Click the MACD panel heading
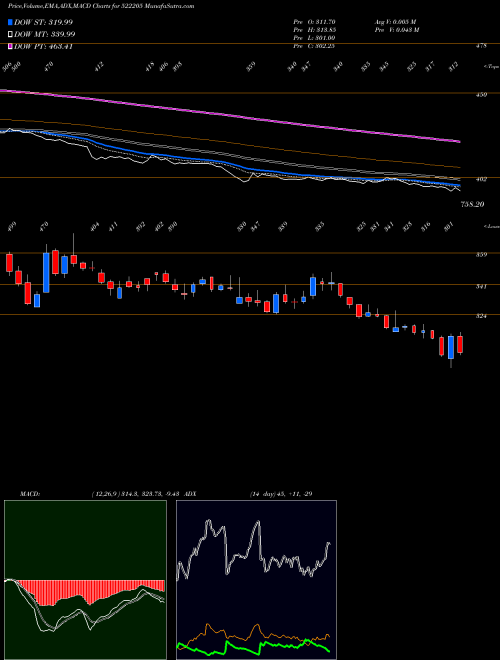500x660 pixels. [30, 493]
